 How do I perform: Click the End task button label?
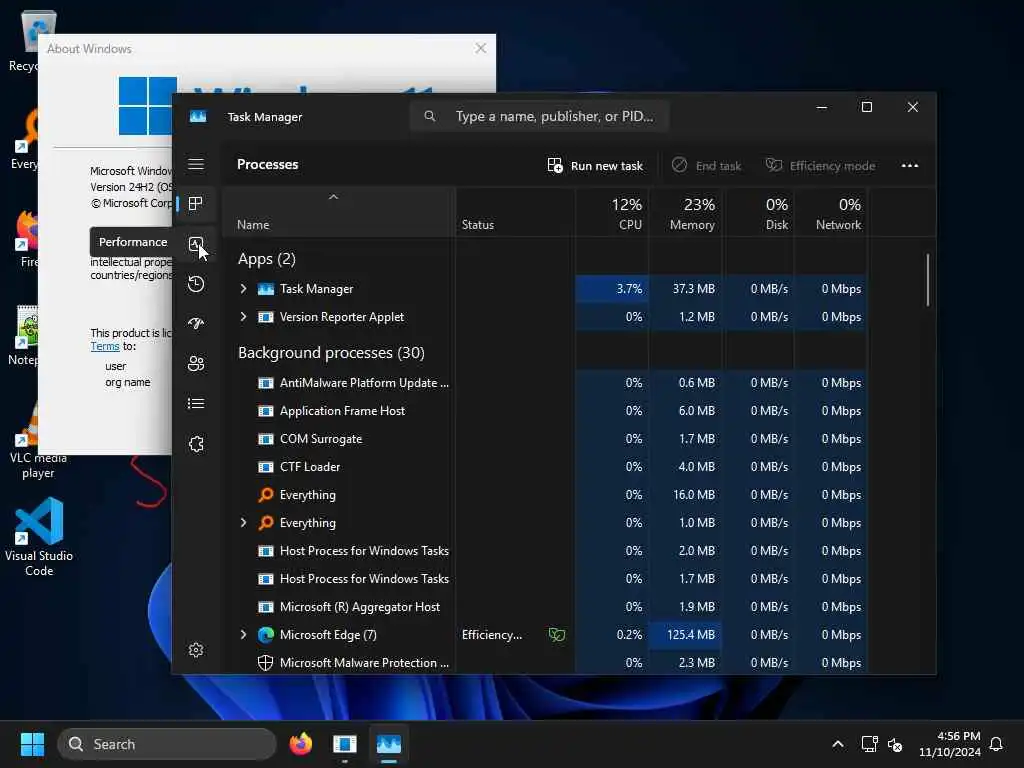(718, 166)
